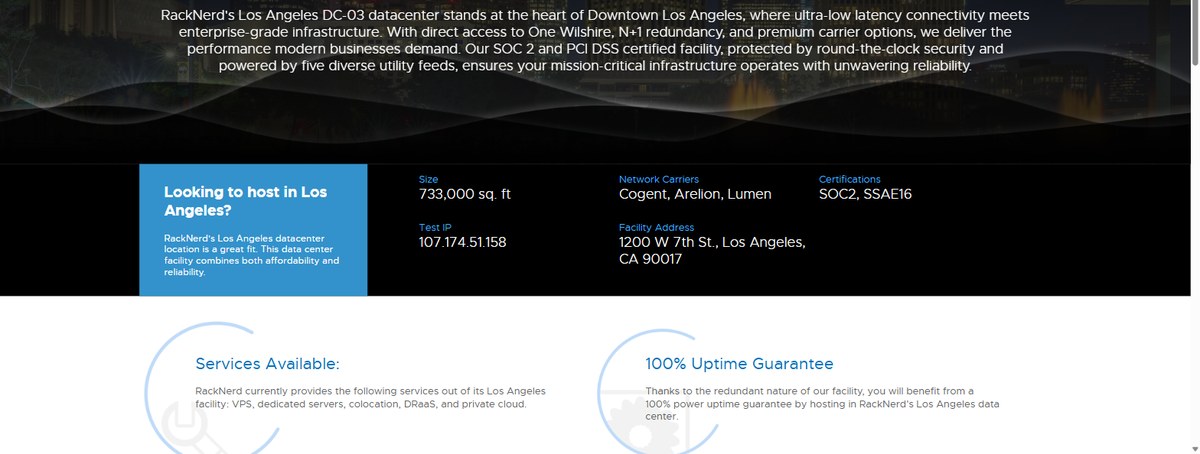Screen dimensions: 1200x454
Task: Click the 'Size' label
Action: 428,179
